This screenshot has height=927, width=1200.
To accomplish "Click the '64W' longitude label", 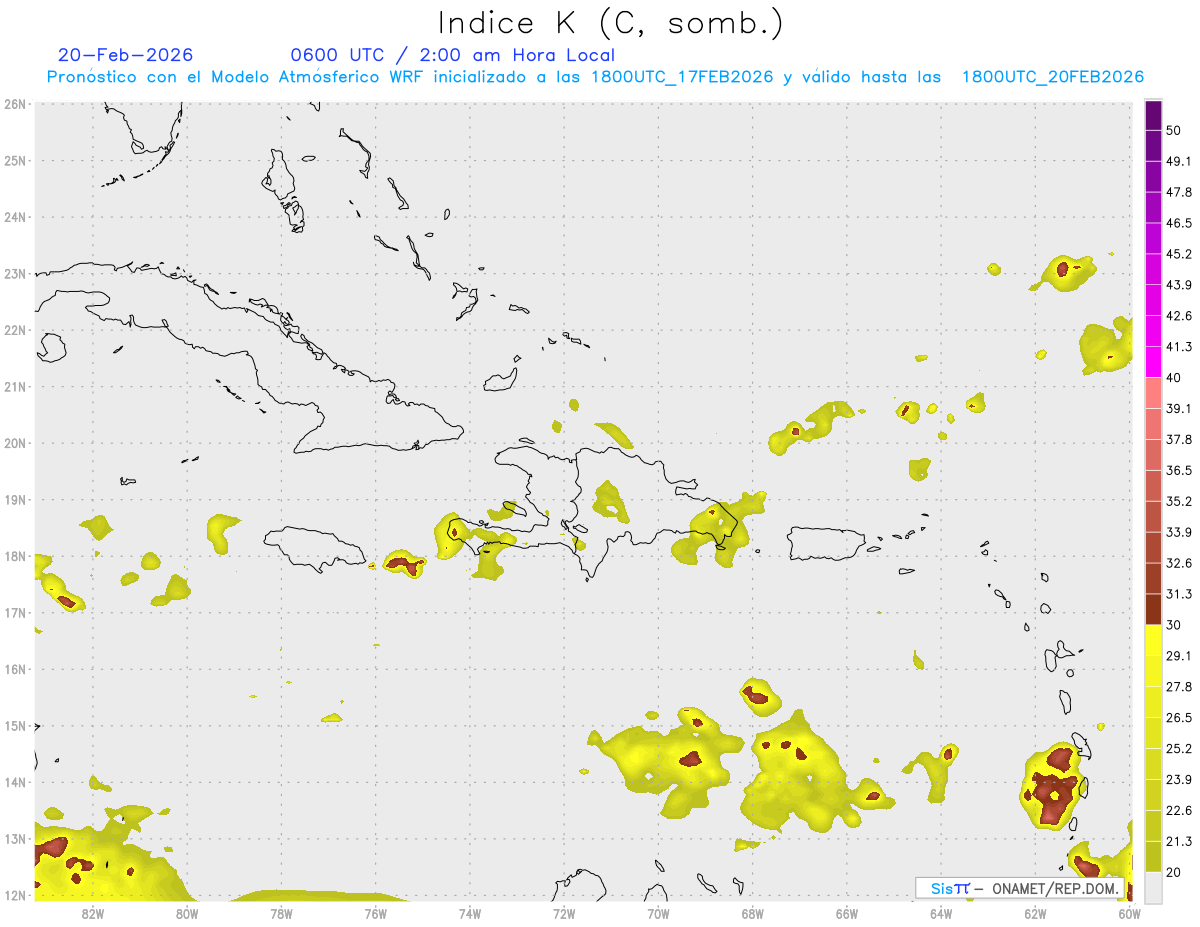I will coord(941,913).
